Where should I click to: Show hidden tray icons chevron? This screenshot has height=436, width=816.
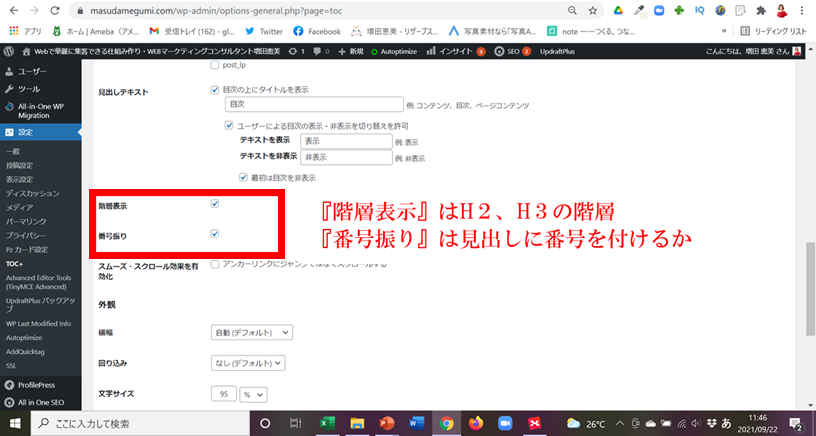(x=620, y=424)
